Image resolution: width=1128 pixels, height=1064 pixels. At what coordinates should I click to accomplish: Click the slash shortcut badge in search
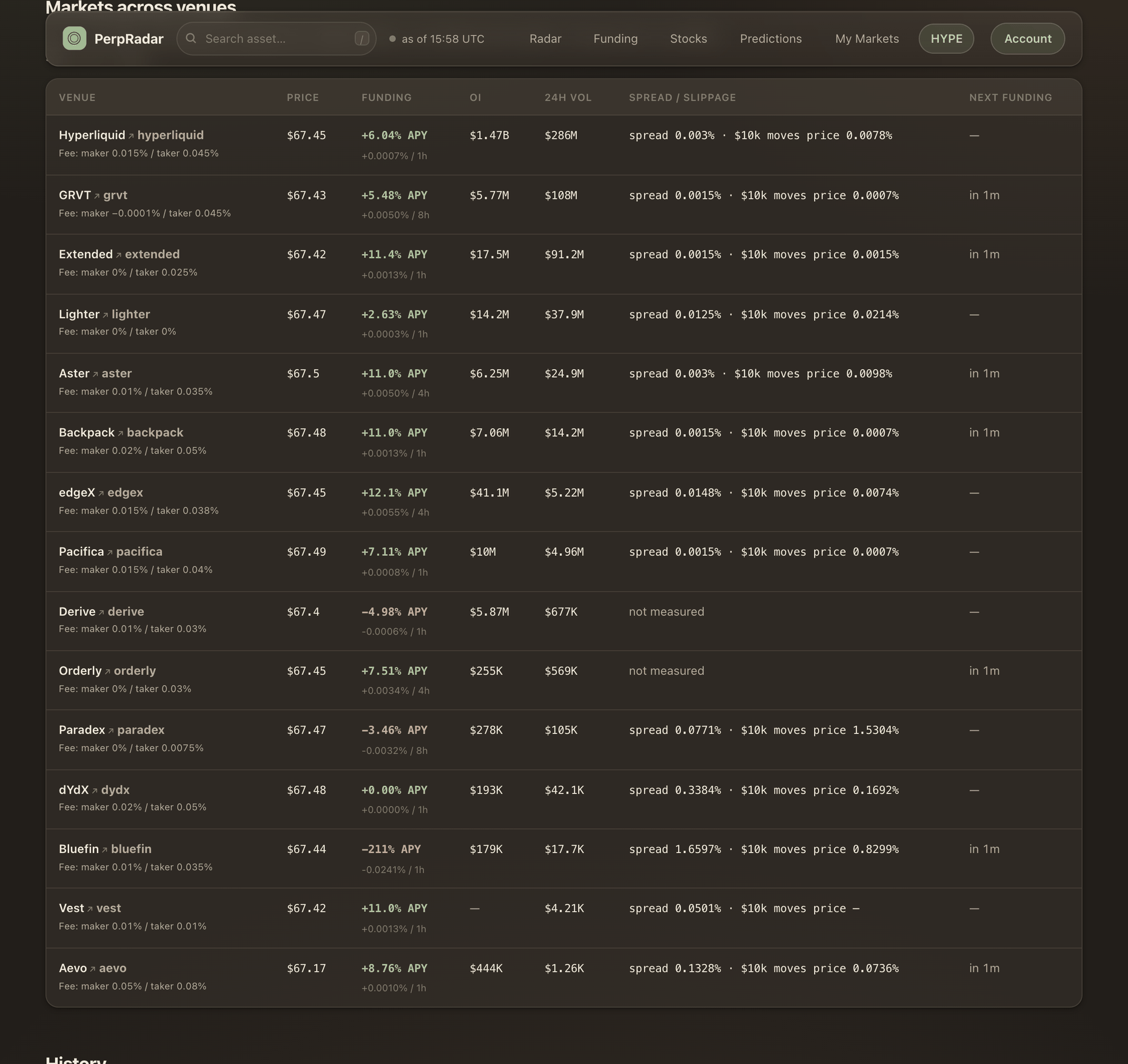(x=361, y=39)
